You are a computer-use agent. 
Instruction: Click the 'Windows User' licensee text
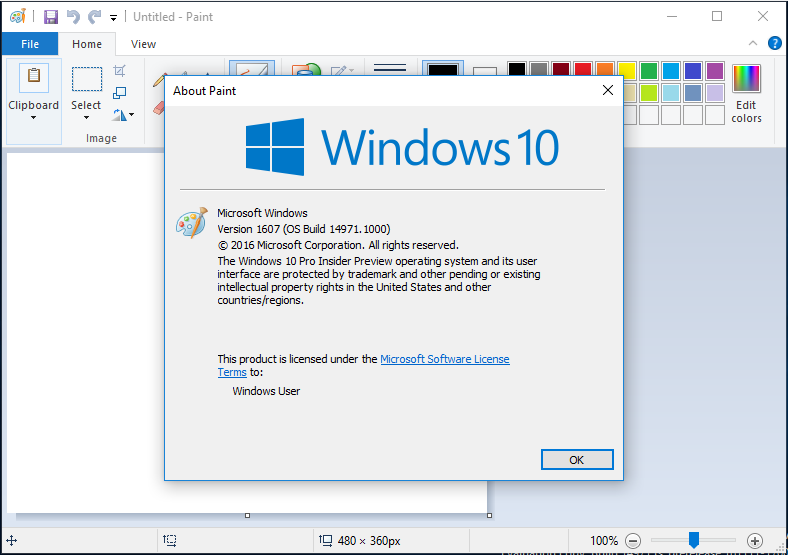266,391
